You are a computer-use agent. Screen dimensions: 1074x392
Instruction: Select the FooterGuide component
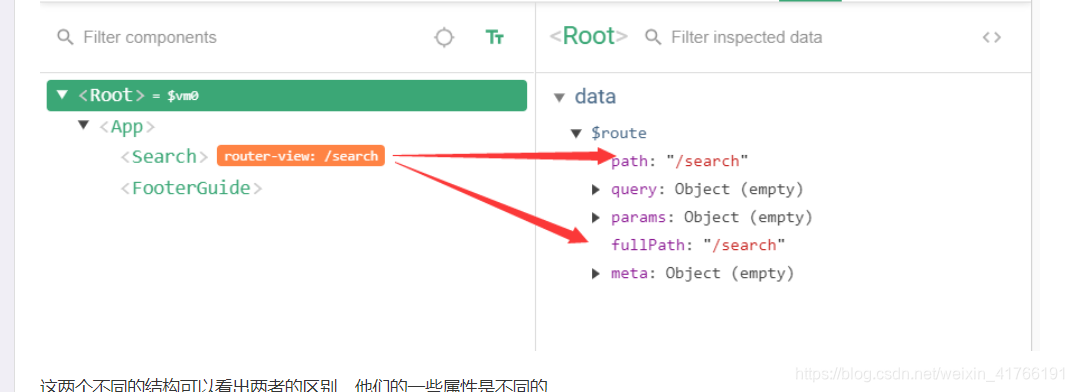coord(191,187)
